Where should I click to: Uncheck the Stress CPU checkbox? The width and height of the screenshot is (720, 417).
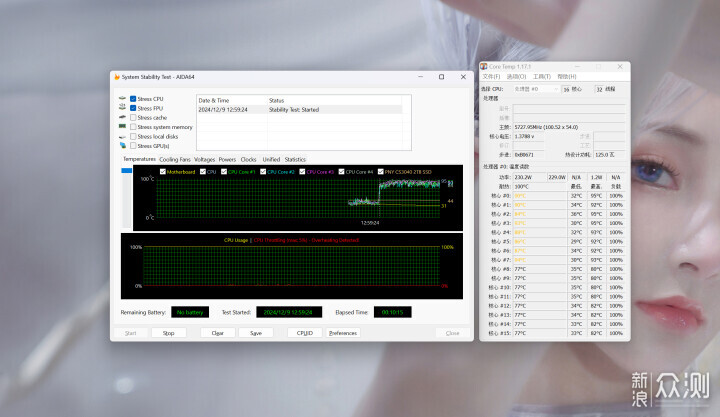pyautogui.click(x=133, y=99)
